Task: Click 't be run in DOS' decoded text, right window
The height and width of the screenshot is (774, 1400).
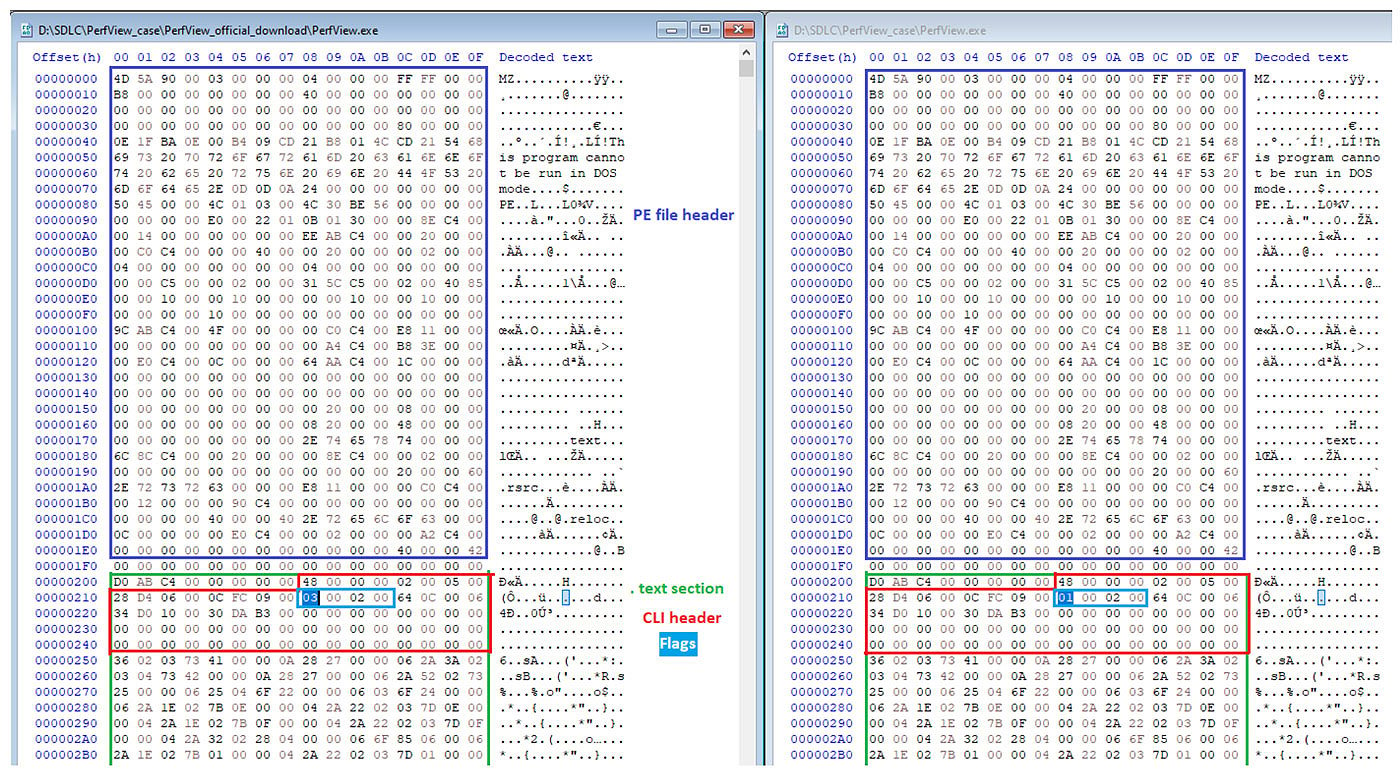Action: pos(1313,174)
